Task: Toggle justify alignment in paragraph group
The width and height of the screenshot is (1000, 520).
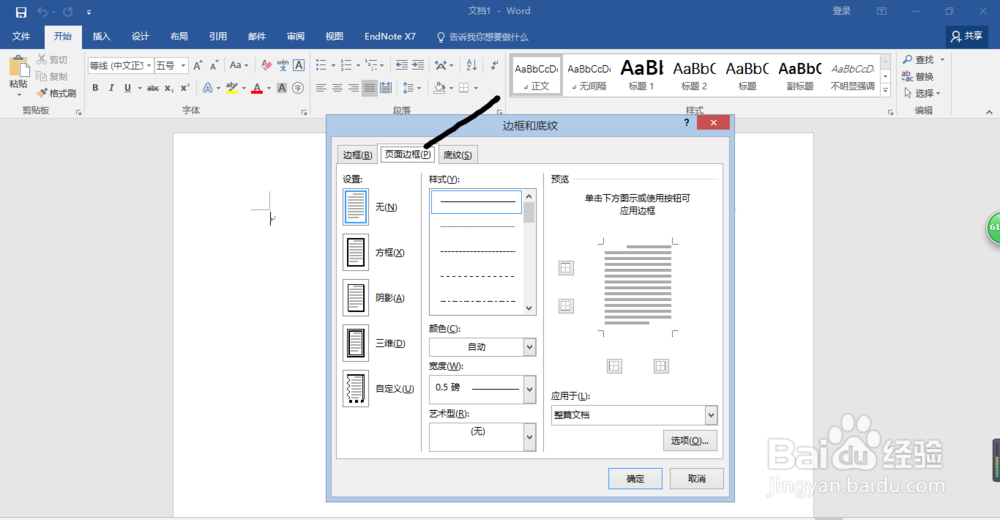Action: pos(369,88)
